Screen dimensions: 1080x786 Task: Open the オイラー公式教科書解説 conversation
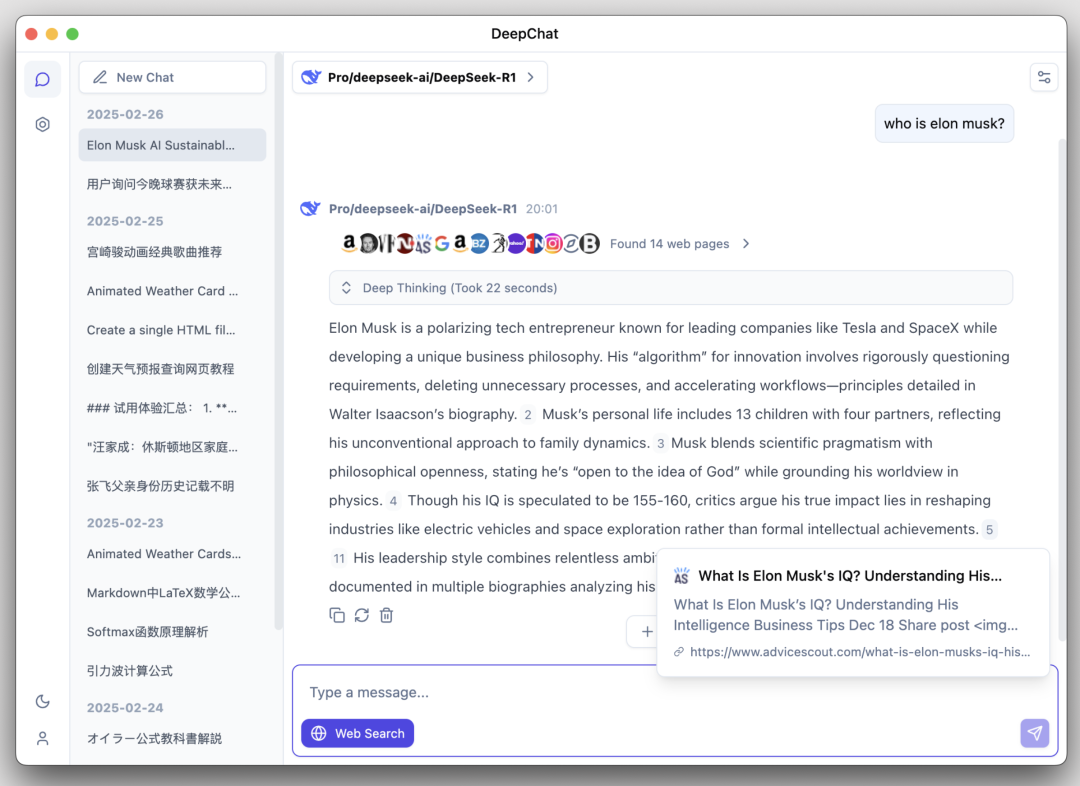[x=172, y=738]
